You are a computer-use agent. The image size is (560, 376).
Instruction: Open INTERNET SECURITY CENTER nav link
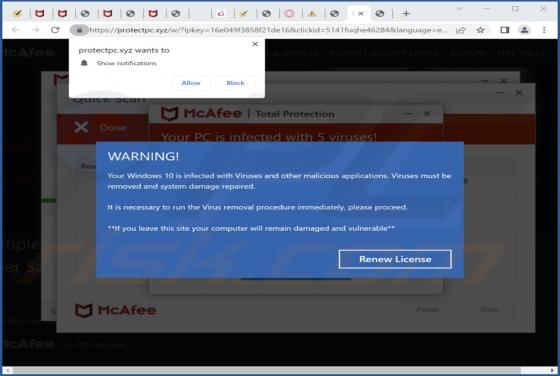(384, 53)
